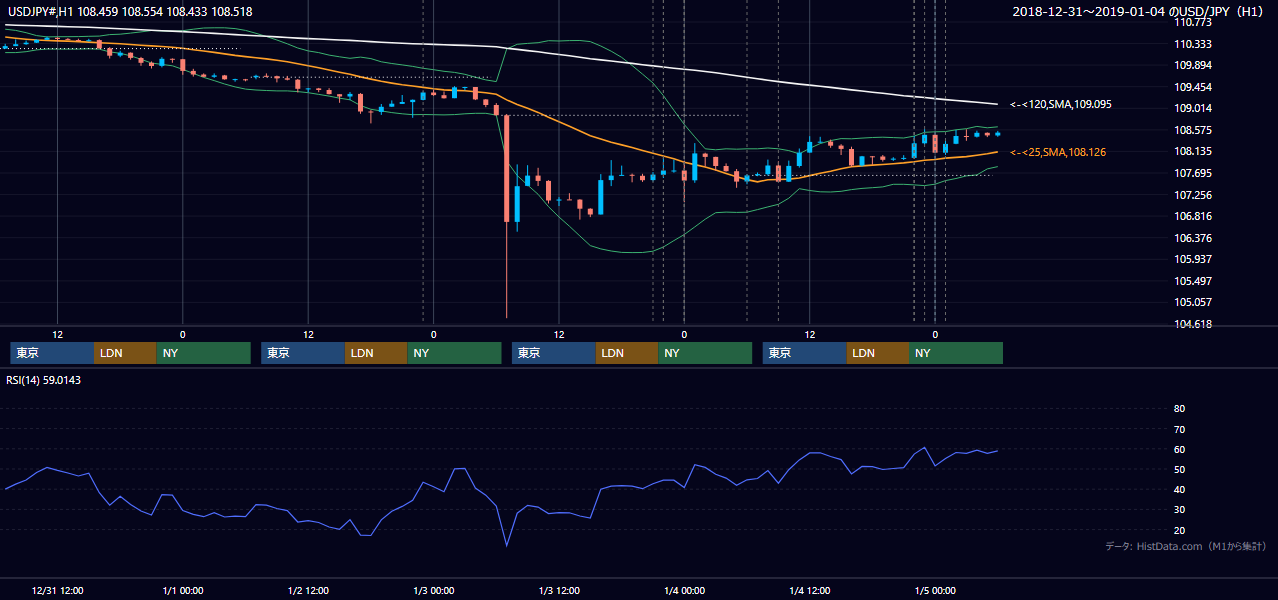Select the 1/4 00:00 time axis label
The image size is (1278, 600).
tap(684, 591)
